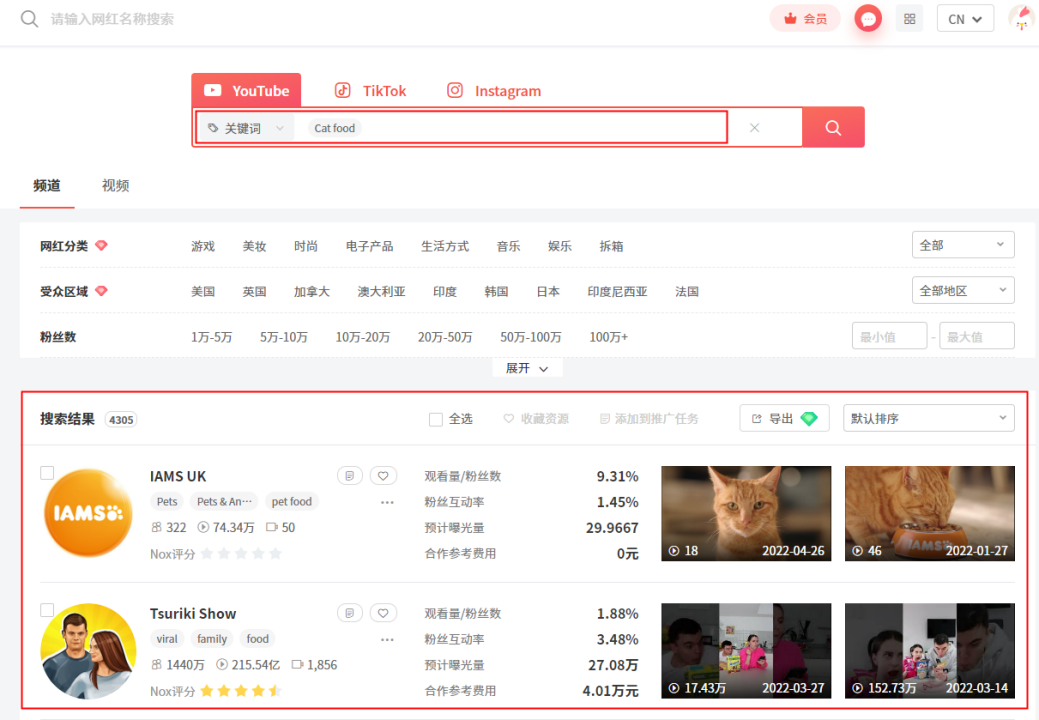
Task: Click the red search magnifier button
Action: click(833, 128)
